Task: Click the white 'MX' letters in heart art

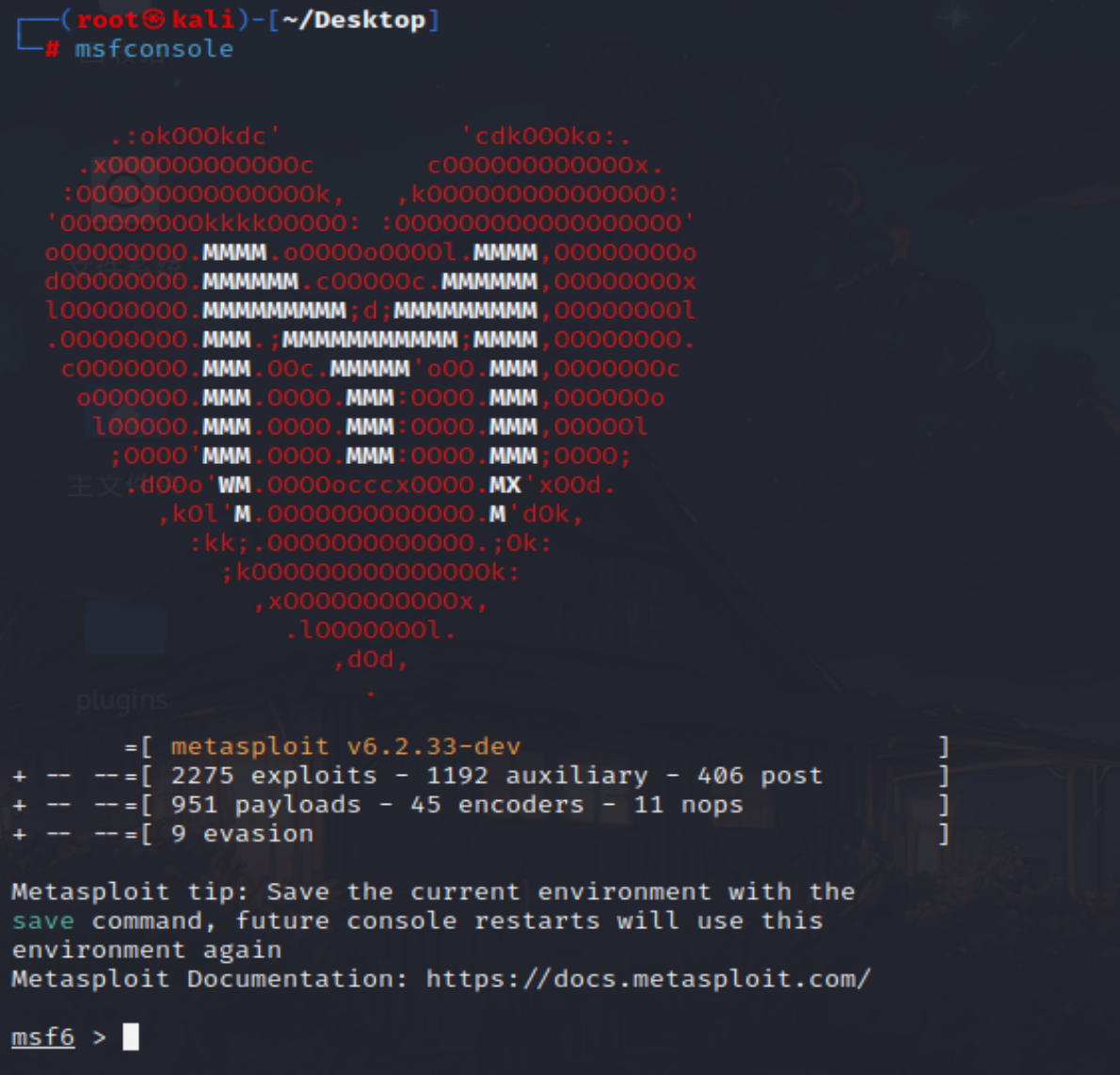Action: click(505, 485)
